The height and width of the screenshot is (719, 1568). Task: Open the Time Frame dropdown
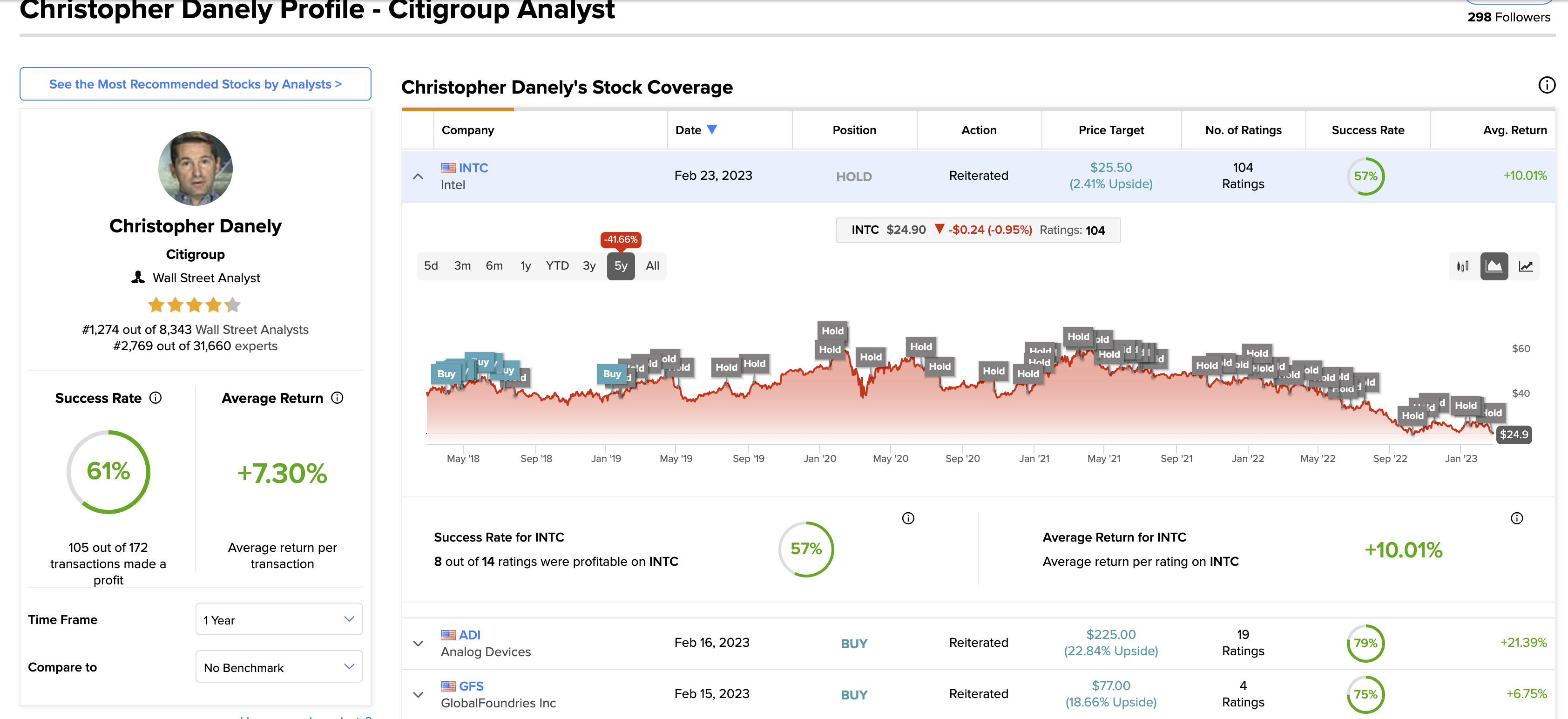coord(279,619)
